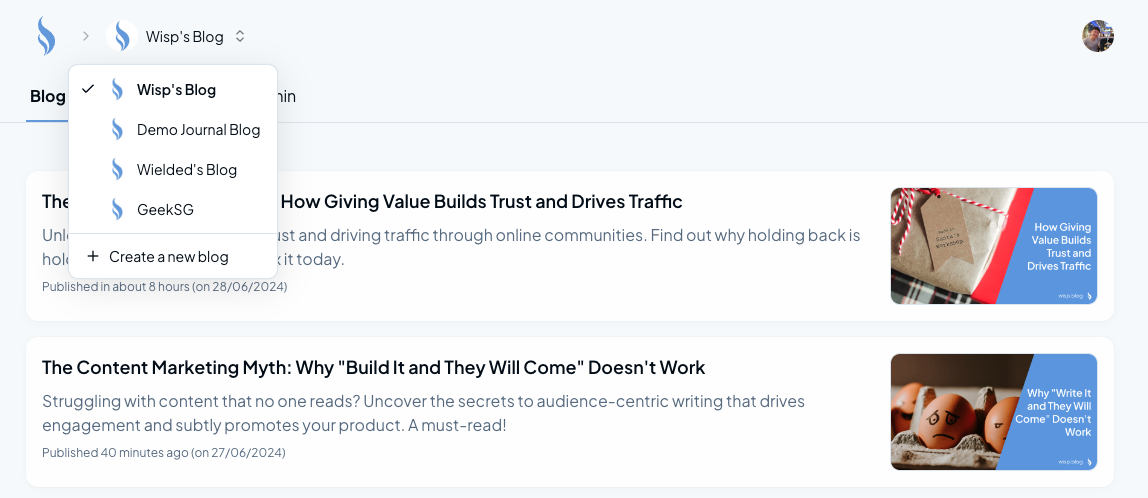Toggle the blog switcher up-down arrows
Screen dimensions: 1148x498
[x=240, y=36]
